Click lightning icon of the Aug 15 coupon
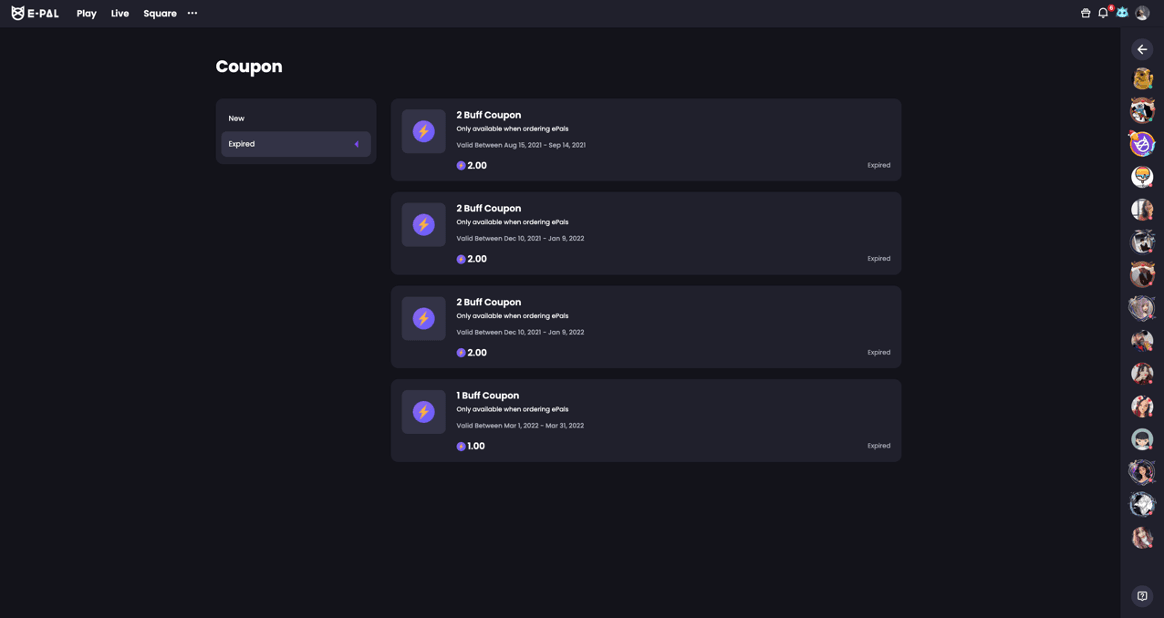The width and height of the screenshot is (1164, 618). pyautogui.click(x=424, y=131)
